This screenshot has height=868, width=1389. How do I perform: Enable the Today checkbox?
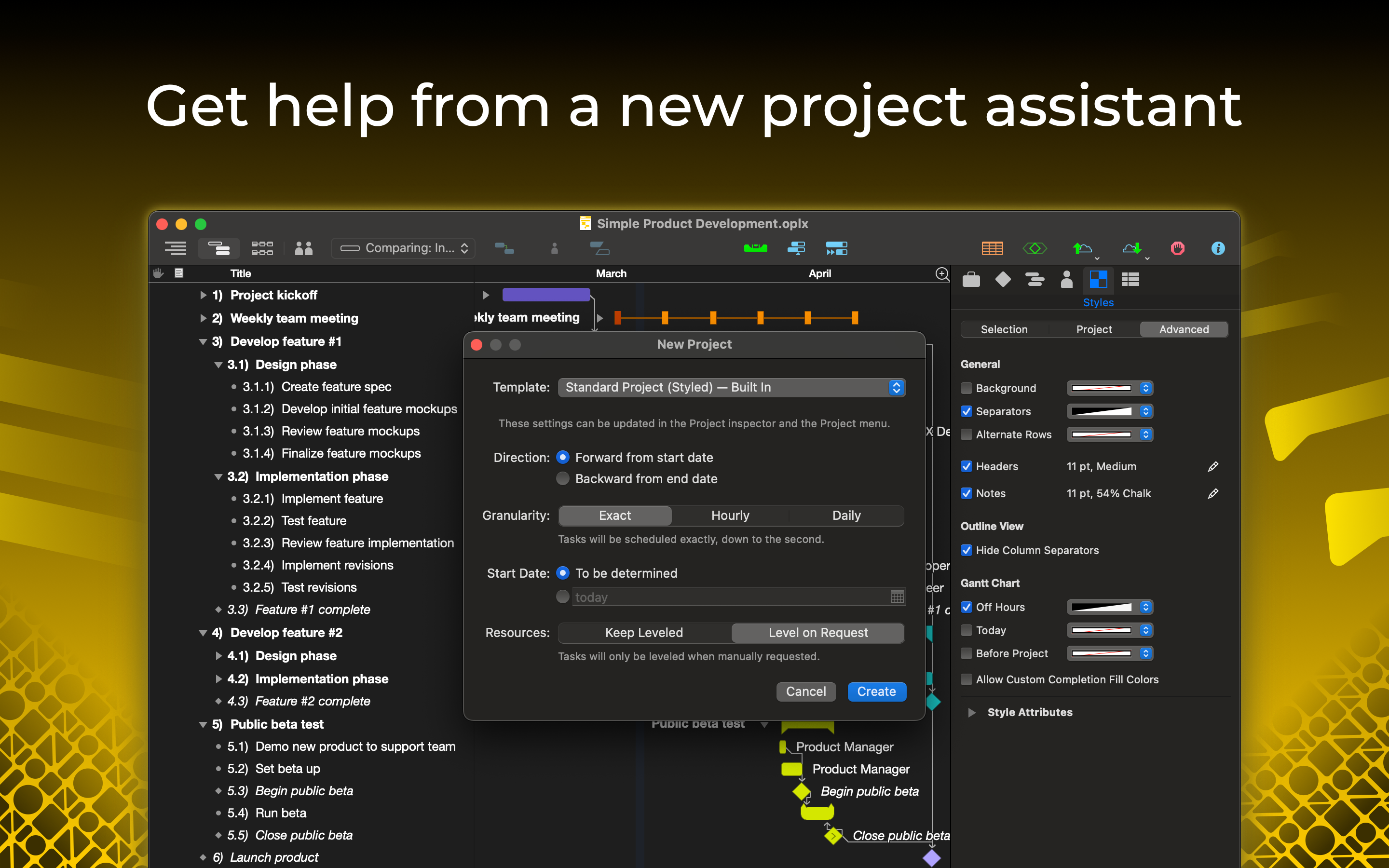coord(967,630)
